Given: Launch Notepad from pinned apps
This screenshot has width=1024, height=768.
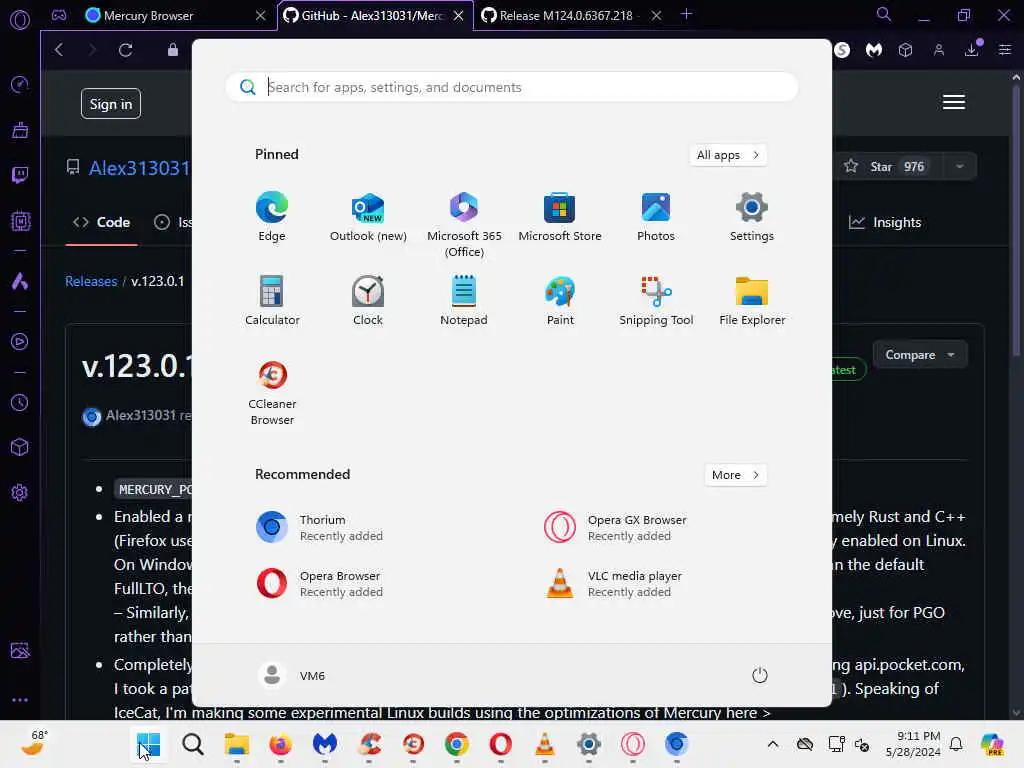Looking at the screenshot, I should click(464, 301).
